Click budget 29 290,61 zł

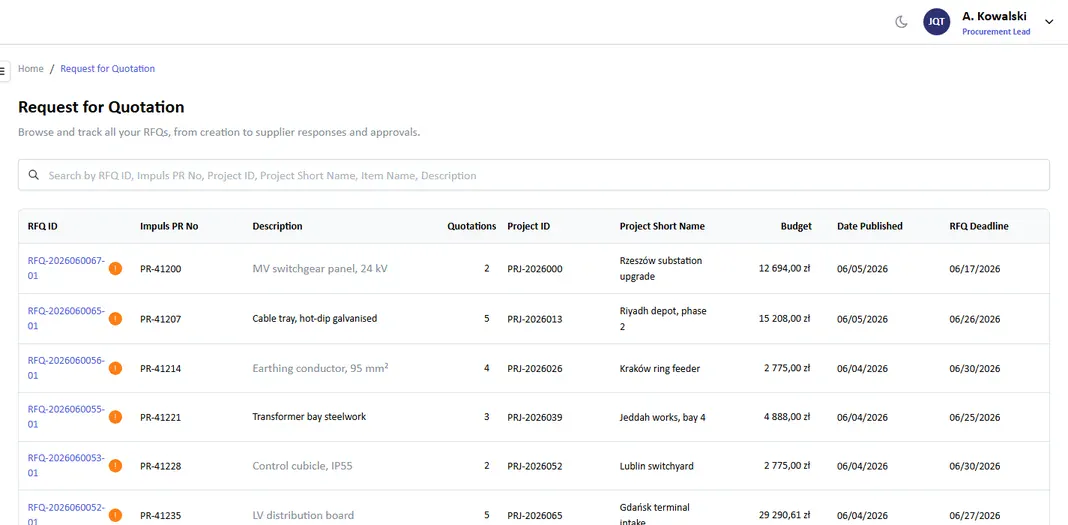[x=784, y=515]
